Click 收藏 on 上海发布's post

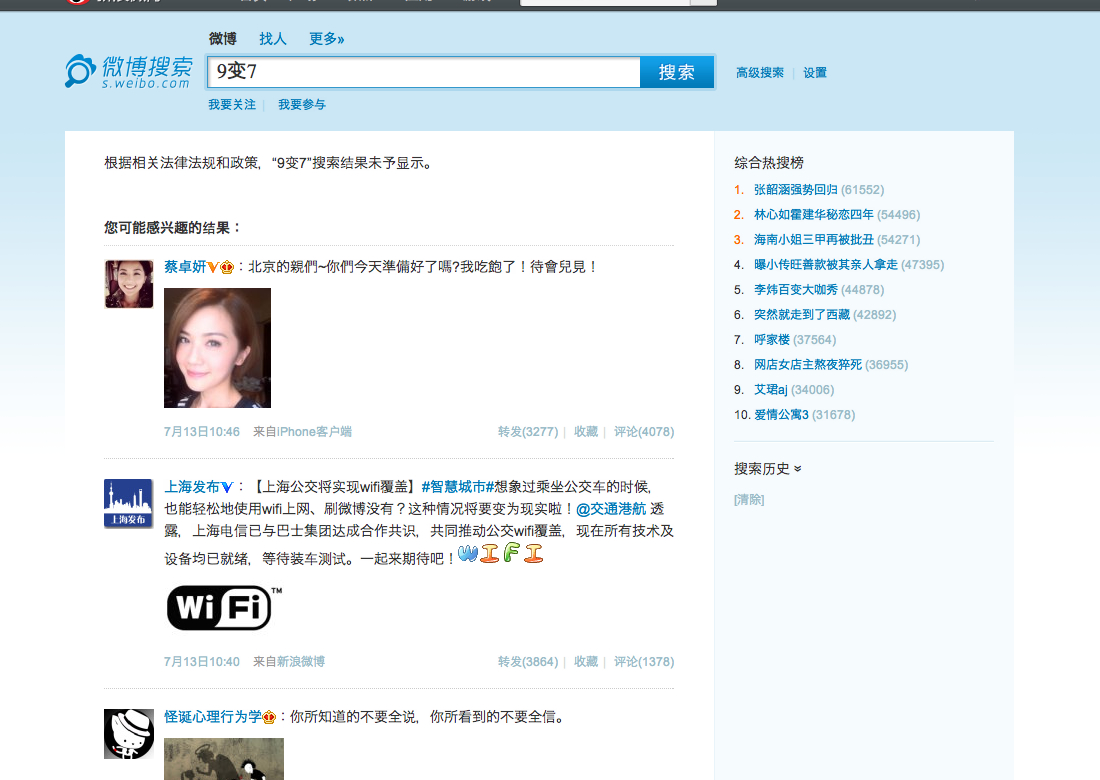[x=586, y=661]
